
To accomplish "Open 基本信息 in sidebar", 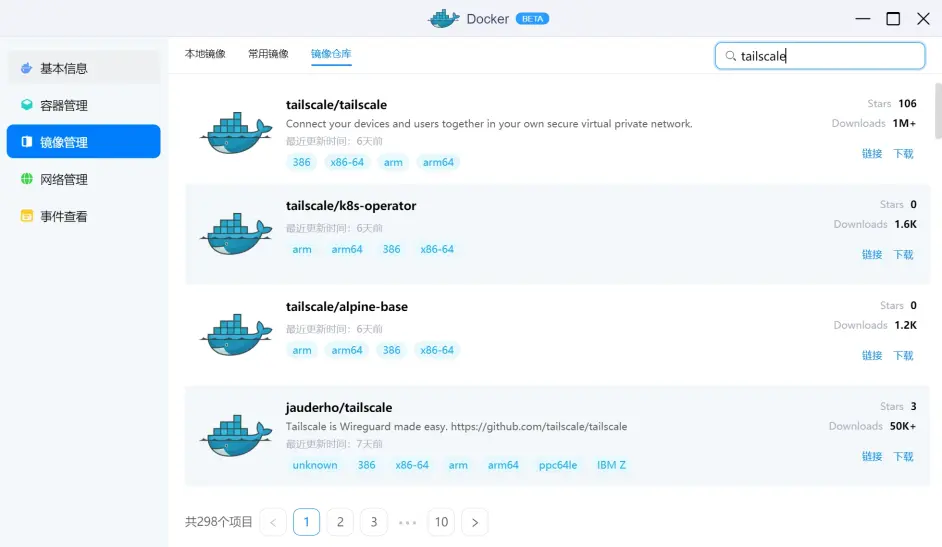I will [84, 68].
